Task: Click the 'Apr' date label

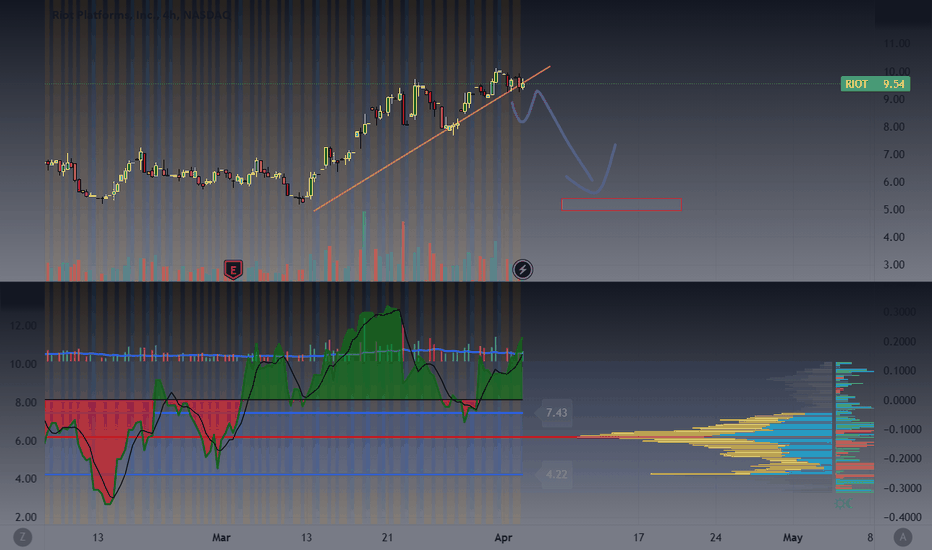Action: tap(503, 538)
